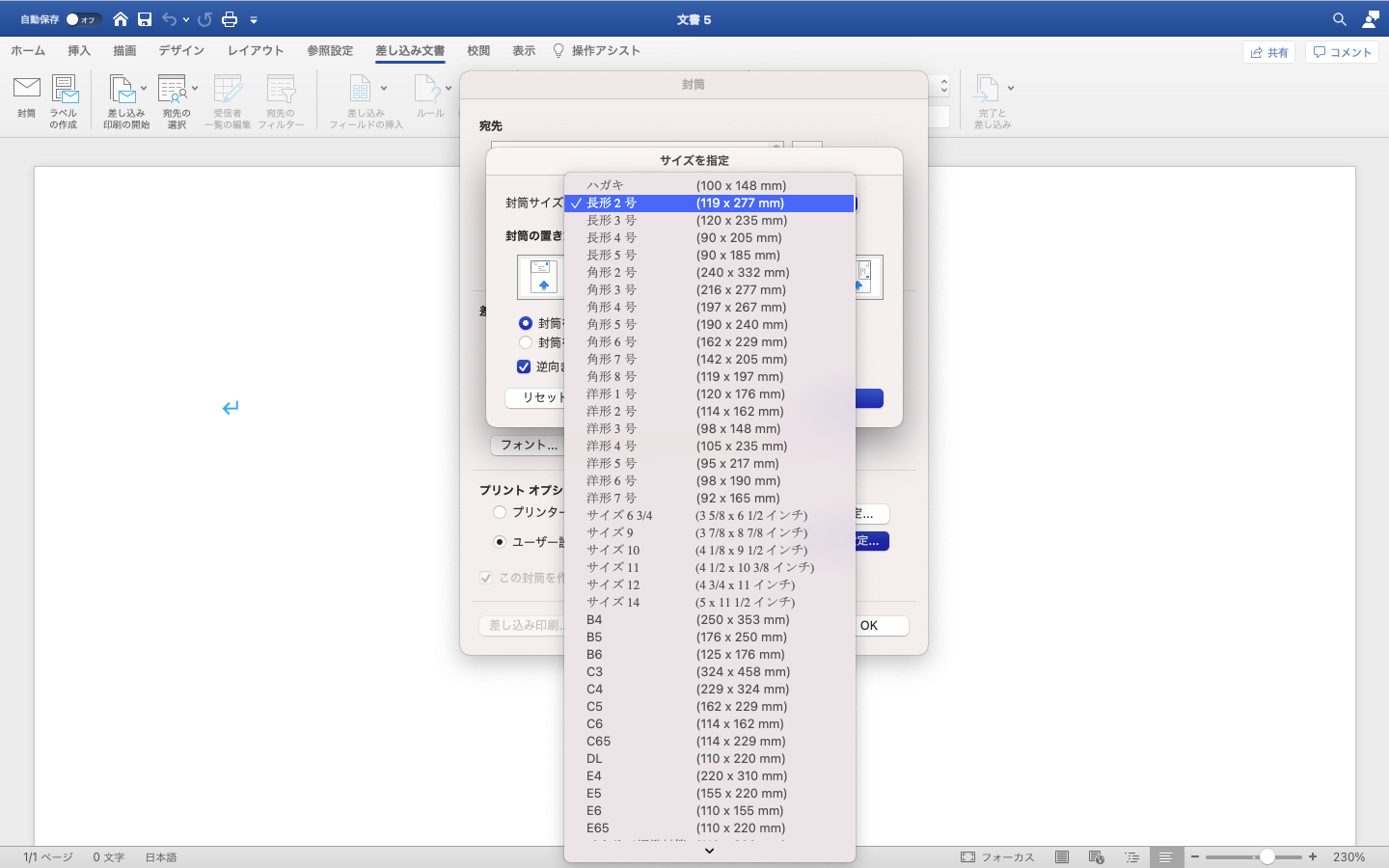The image size is (1389, 868).
Task: Click the 差し込み印刷 button in 封筒 dialog
Action: [522, 625]
